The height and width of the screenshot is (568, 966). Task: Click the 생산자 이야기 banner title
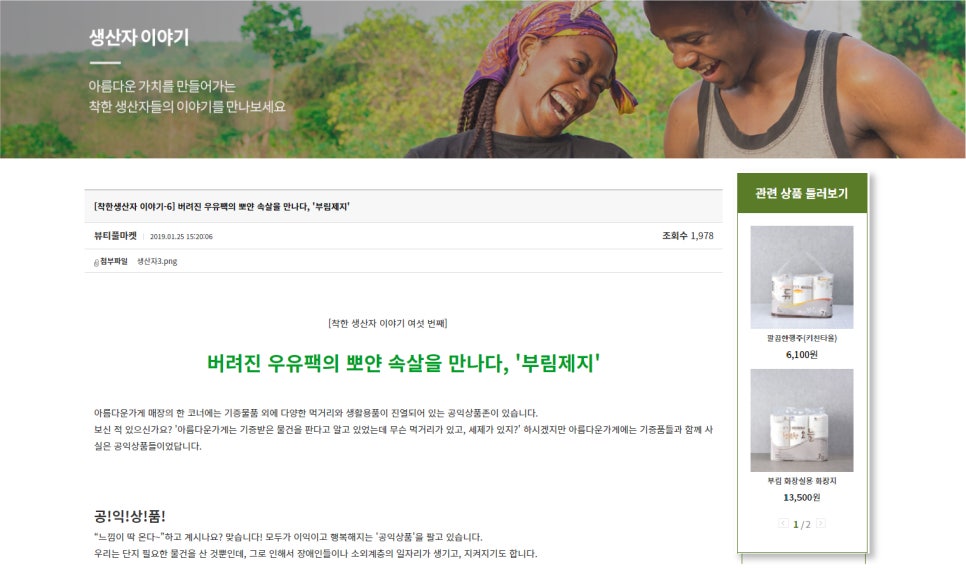coord(139,38)
